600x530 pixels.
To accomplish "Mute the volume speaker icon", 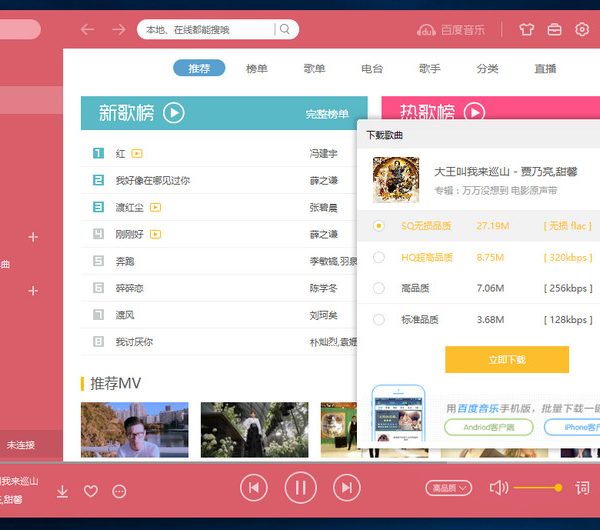I will click(498, 487).
